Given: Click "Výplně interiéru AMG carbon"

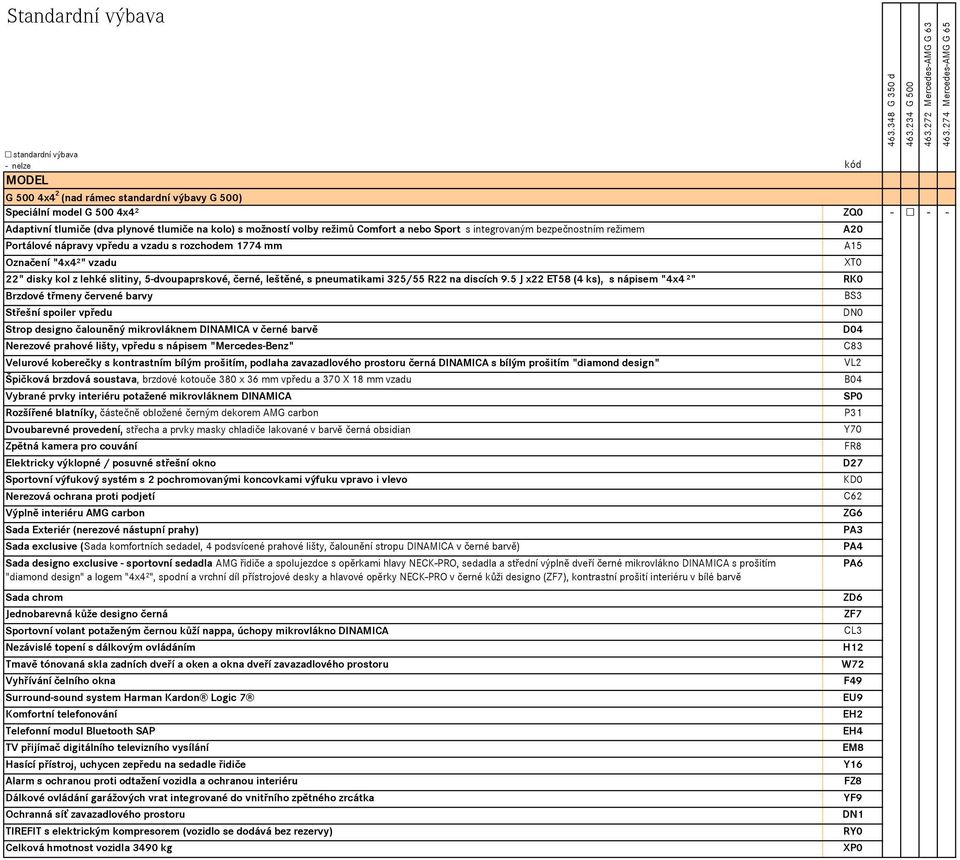Looking at the screenshot, I should pos(75,513).
